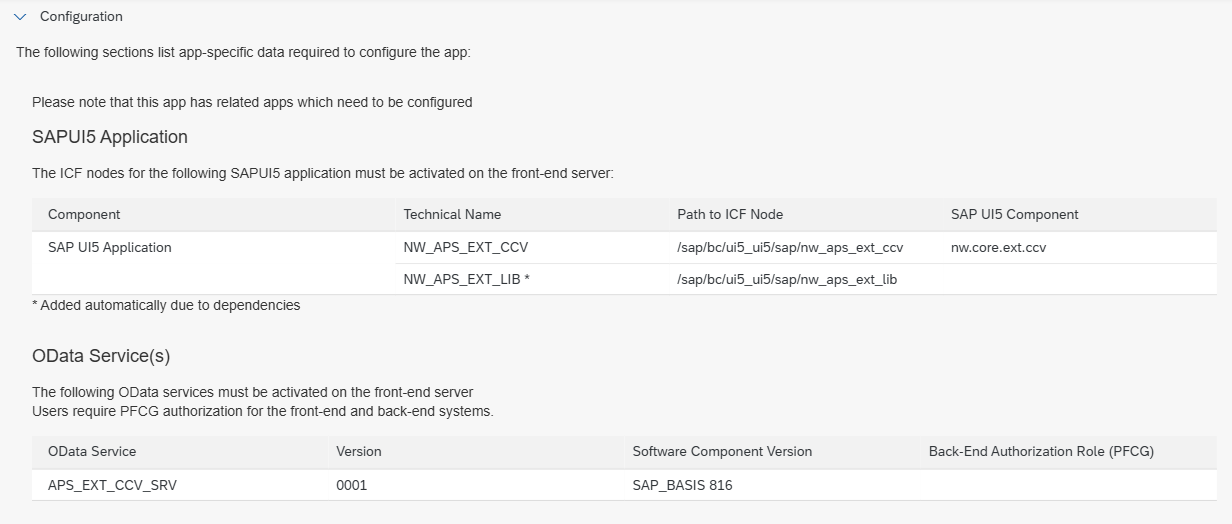Screen dimensions: 1232x524
Task: Select the SAP UI5 Application cell
Action: (110, 248)
